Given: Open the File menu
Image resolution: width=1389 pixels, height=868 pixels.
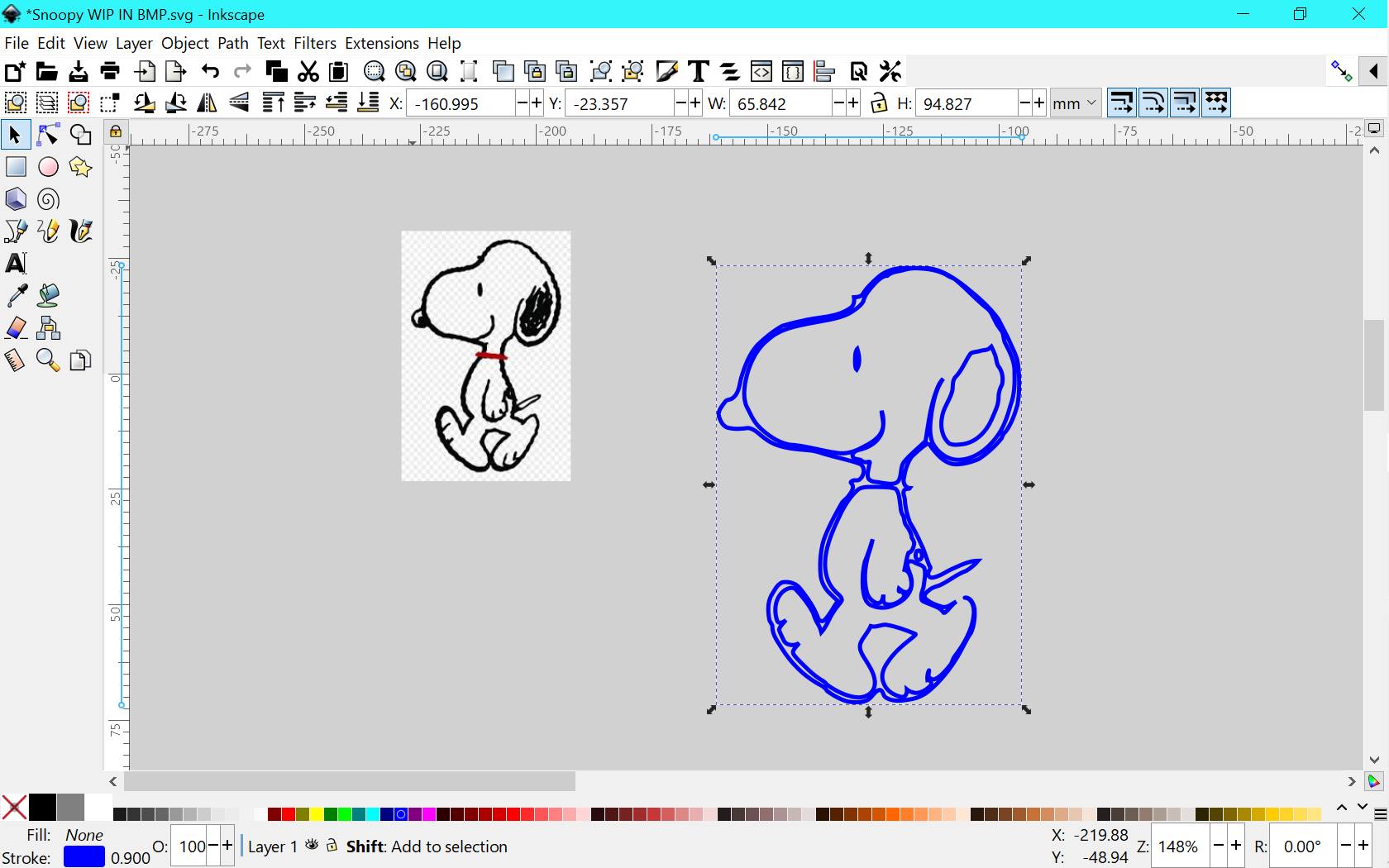Looking at the screenshot, I should click(17, 43).
